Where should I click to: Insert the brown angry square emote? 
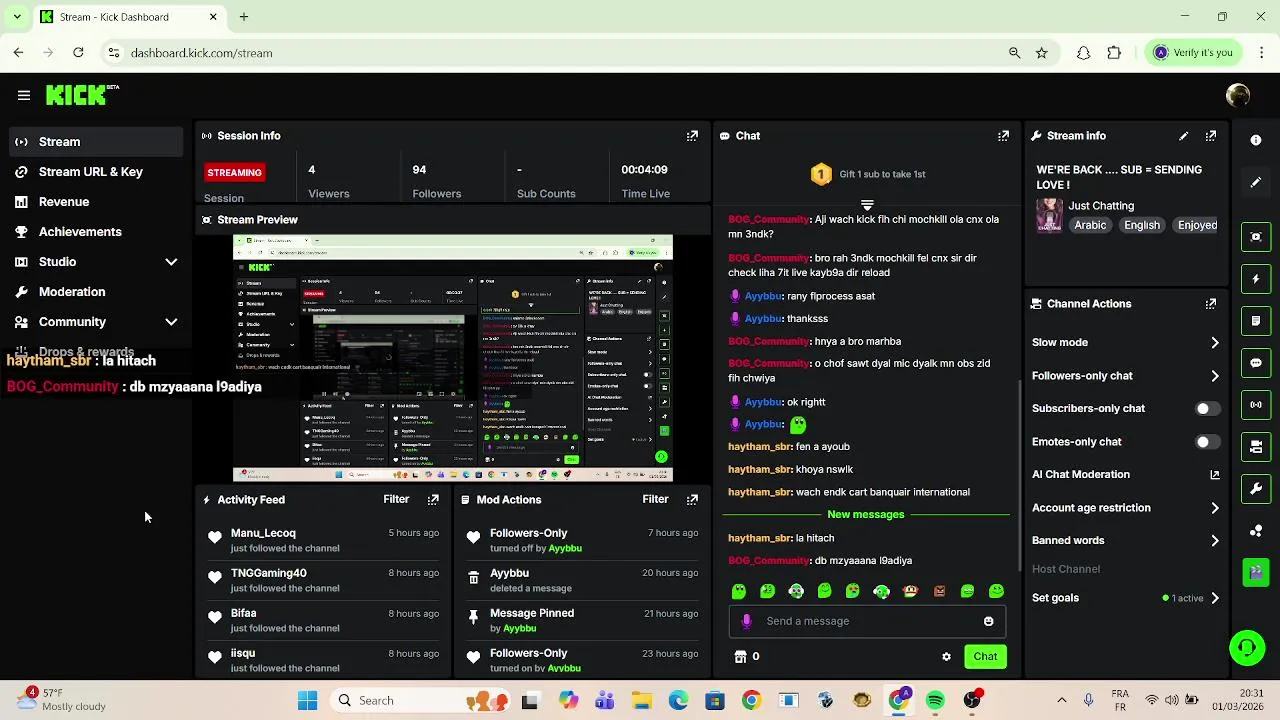pyautogui.click(x=939, y=592)
